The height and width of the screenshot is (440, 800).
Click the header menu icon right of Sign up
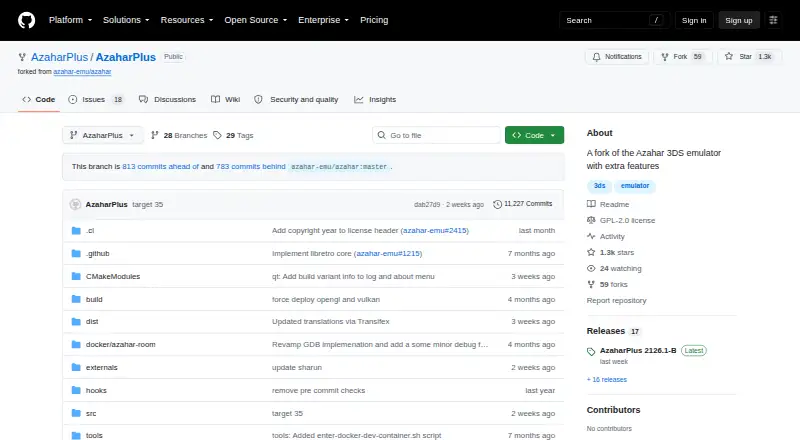pos(773,20)
